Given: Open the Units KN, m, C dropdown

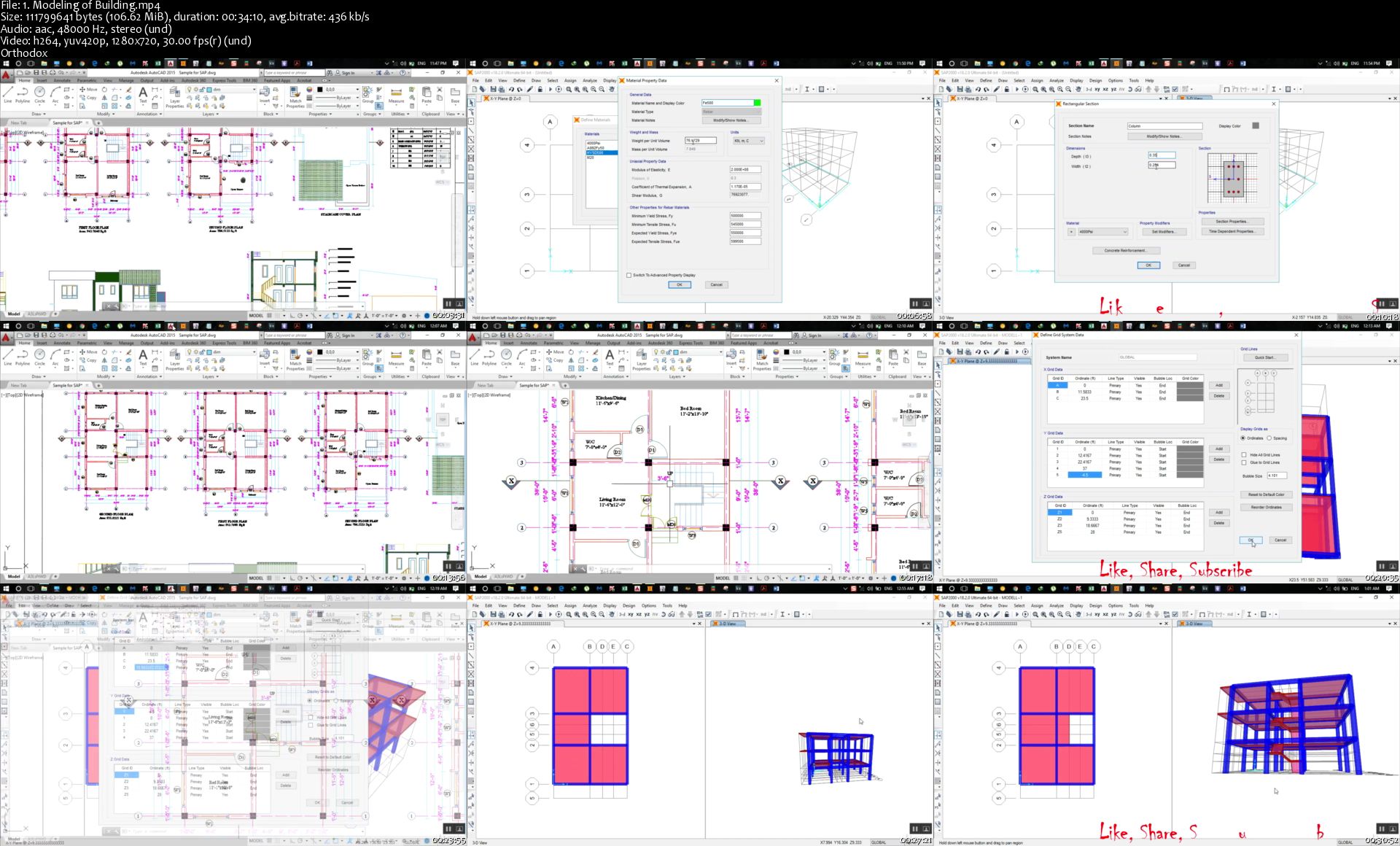Looking at the screenshot, I should [749, 141].
